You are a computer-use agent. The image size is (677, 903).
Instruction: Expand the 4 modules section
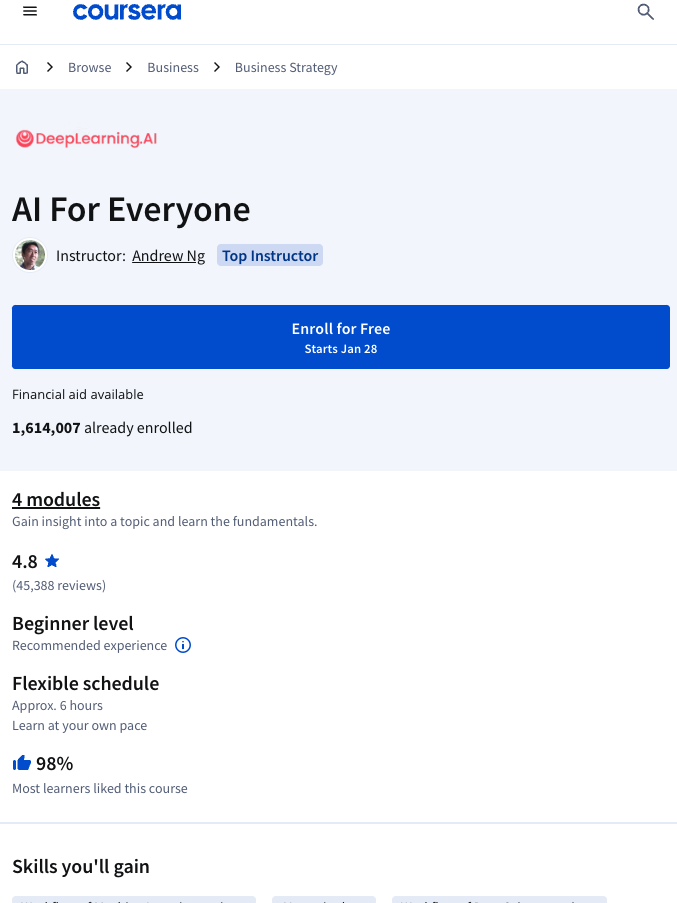pyautogui.click(x=56, y=499)
